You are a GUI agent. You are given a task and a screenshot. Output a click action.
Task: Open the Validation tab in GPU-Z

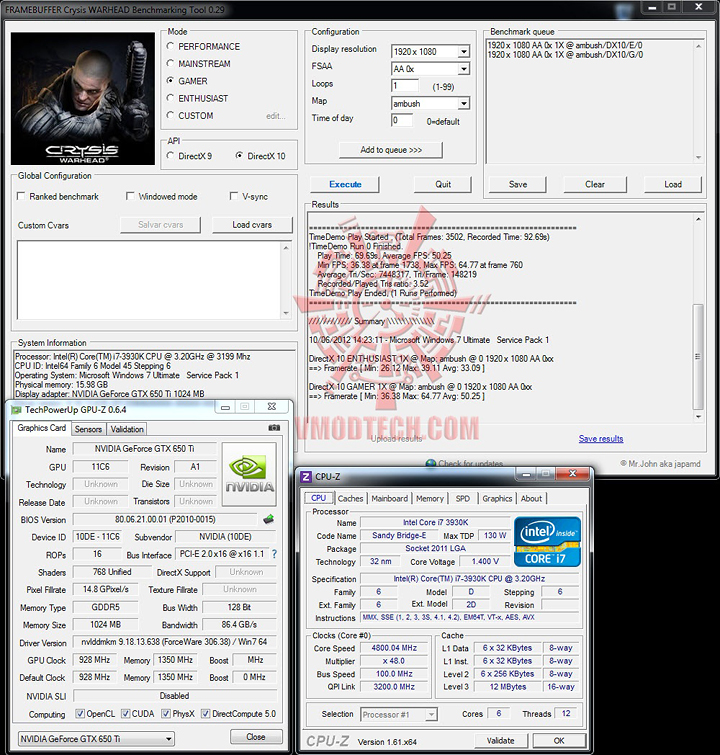tap(127, 429)
